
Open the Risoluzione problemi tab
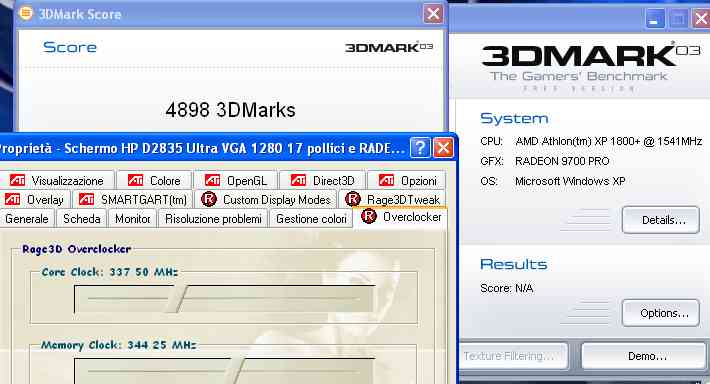(x=213, y=219)
